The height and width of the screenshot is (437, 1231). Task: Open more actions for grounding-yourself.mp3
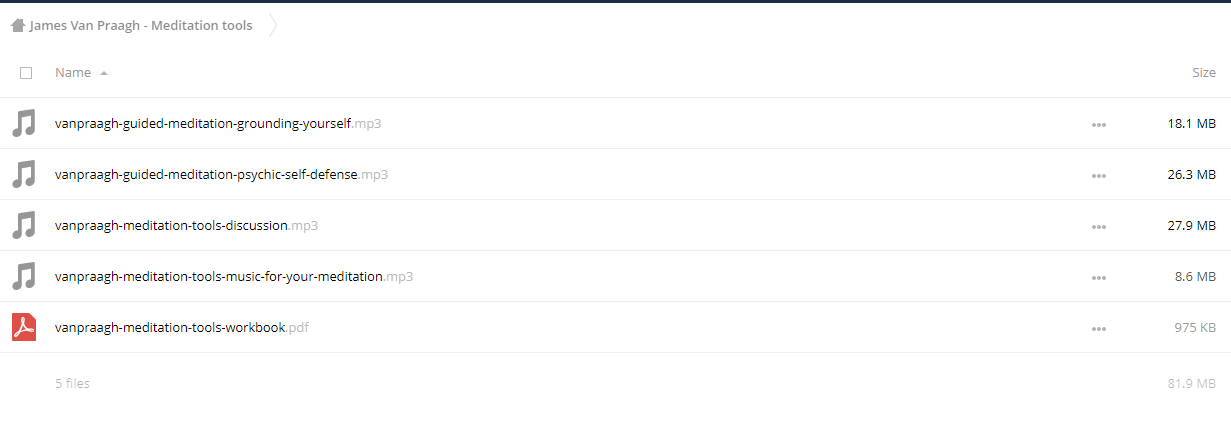click(1099, 125)
